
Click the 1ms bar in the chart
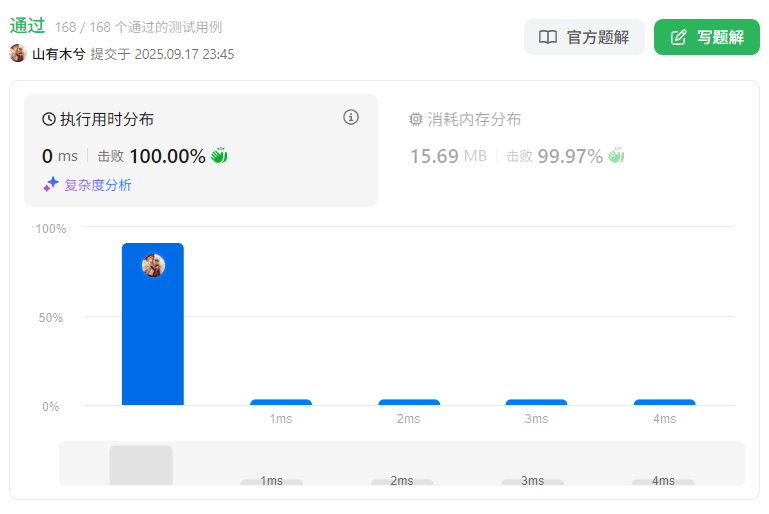click(281, 402)
